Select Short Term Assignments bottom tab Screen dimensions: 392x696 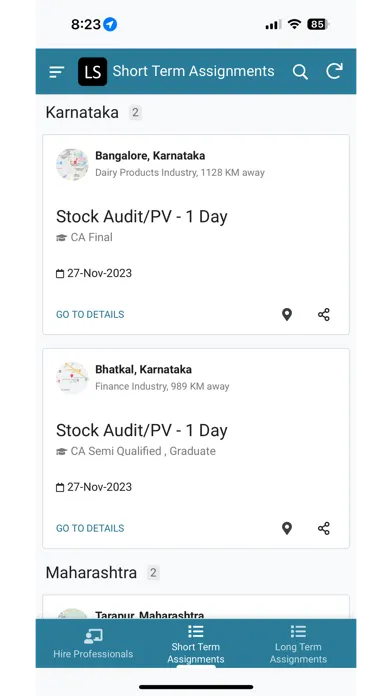click(x=196, y=644)
